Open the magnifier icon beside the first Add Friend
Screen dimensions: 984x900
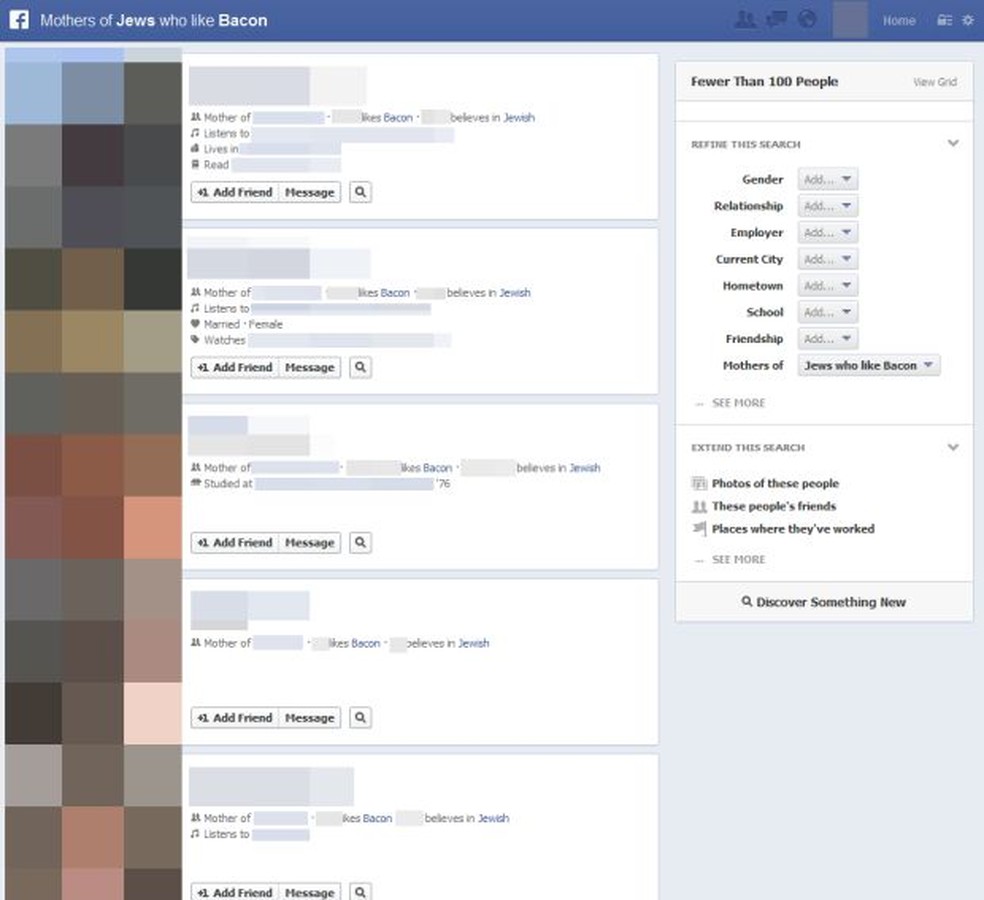[360, 191]
